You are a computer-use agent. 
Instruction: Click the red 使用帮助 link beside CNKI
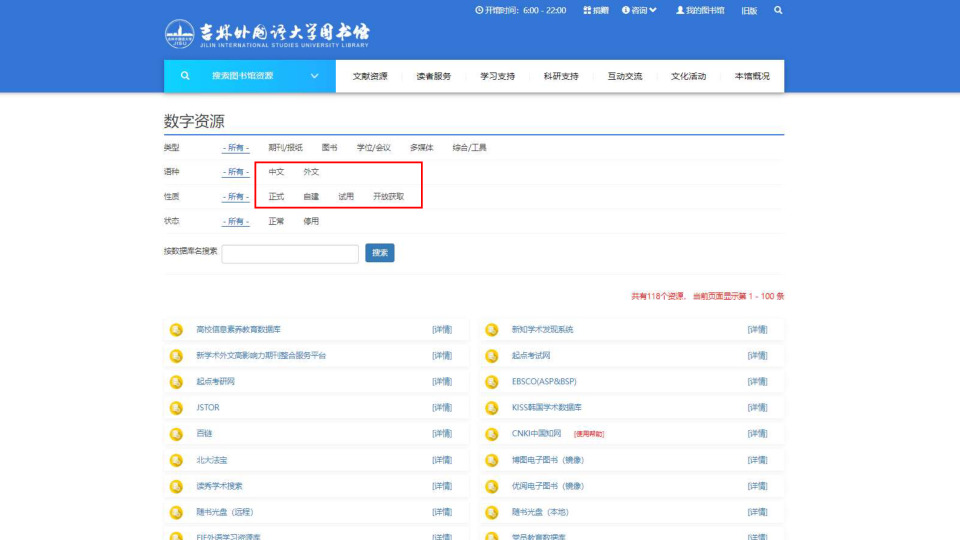click(x=589, y=434)
